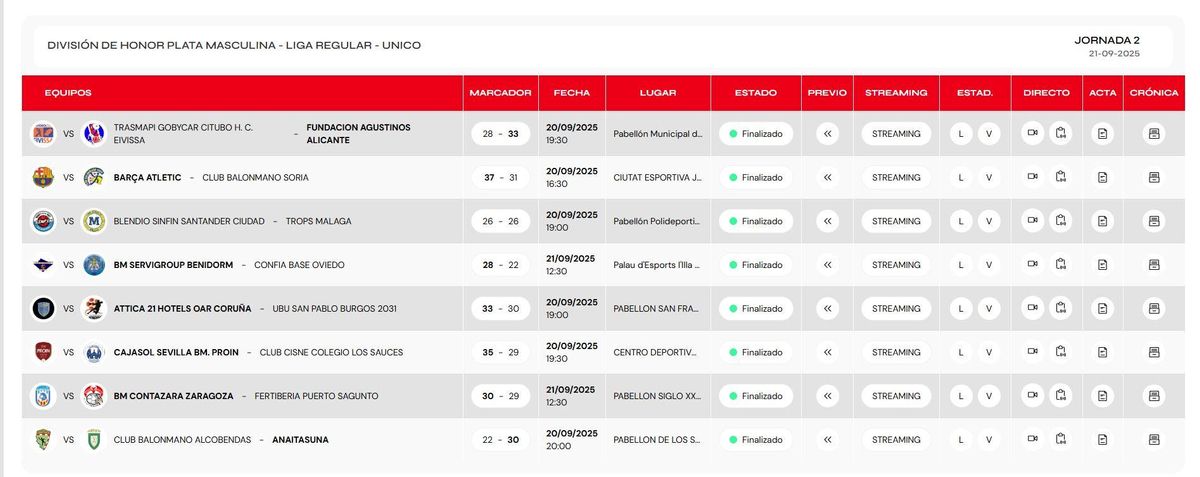Screen dimensions: 1200x477
Task: Click team name FUNDACION AGUSTINOS ALICANTE
Action: tap(358, 134)
